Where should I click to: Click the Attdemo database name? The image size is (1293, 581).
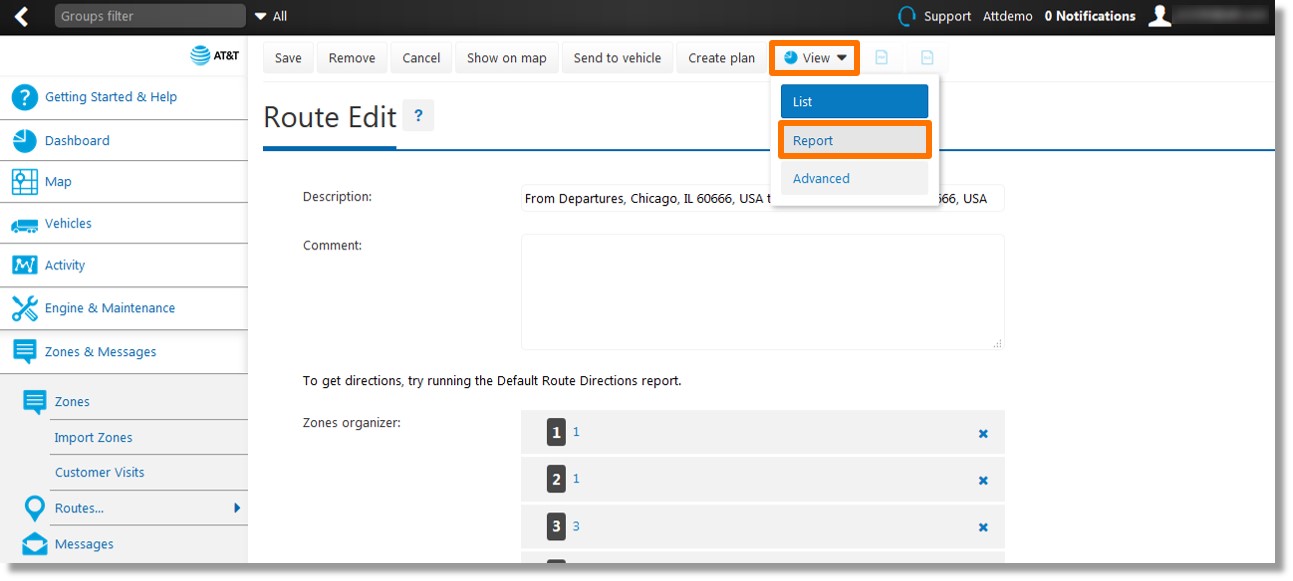click(1008, 16)
